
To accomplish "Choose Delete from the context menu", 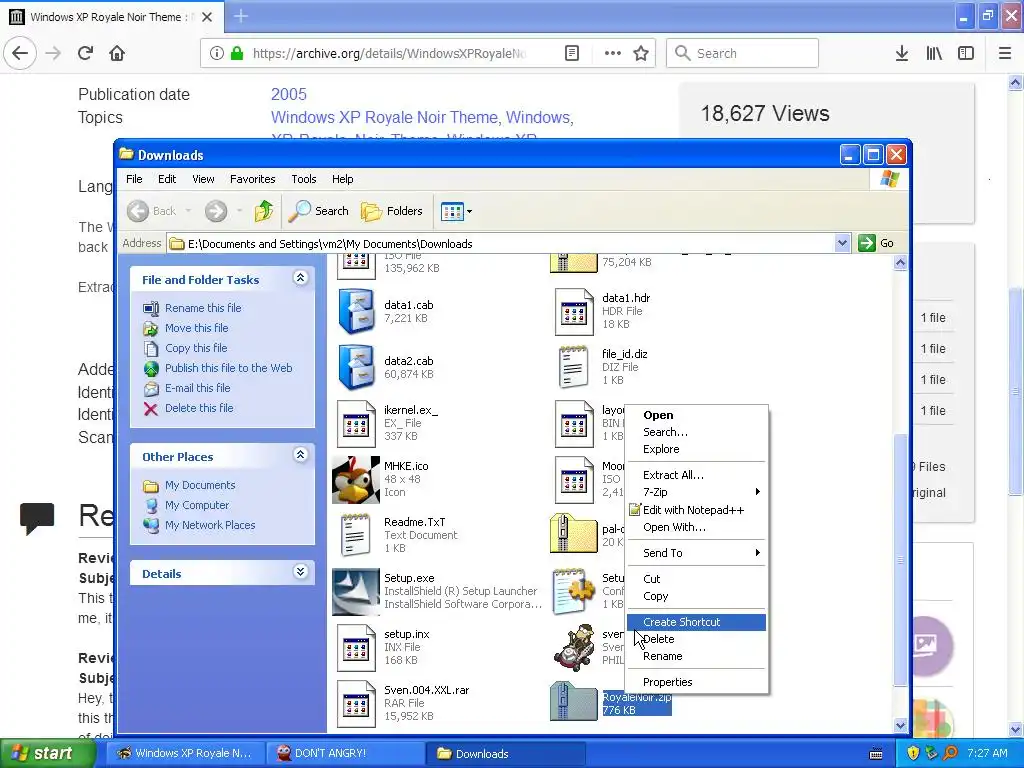I will point(696,639).
